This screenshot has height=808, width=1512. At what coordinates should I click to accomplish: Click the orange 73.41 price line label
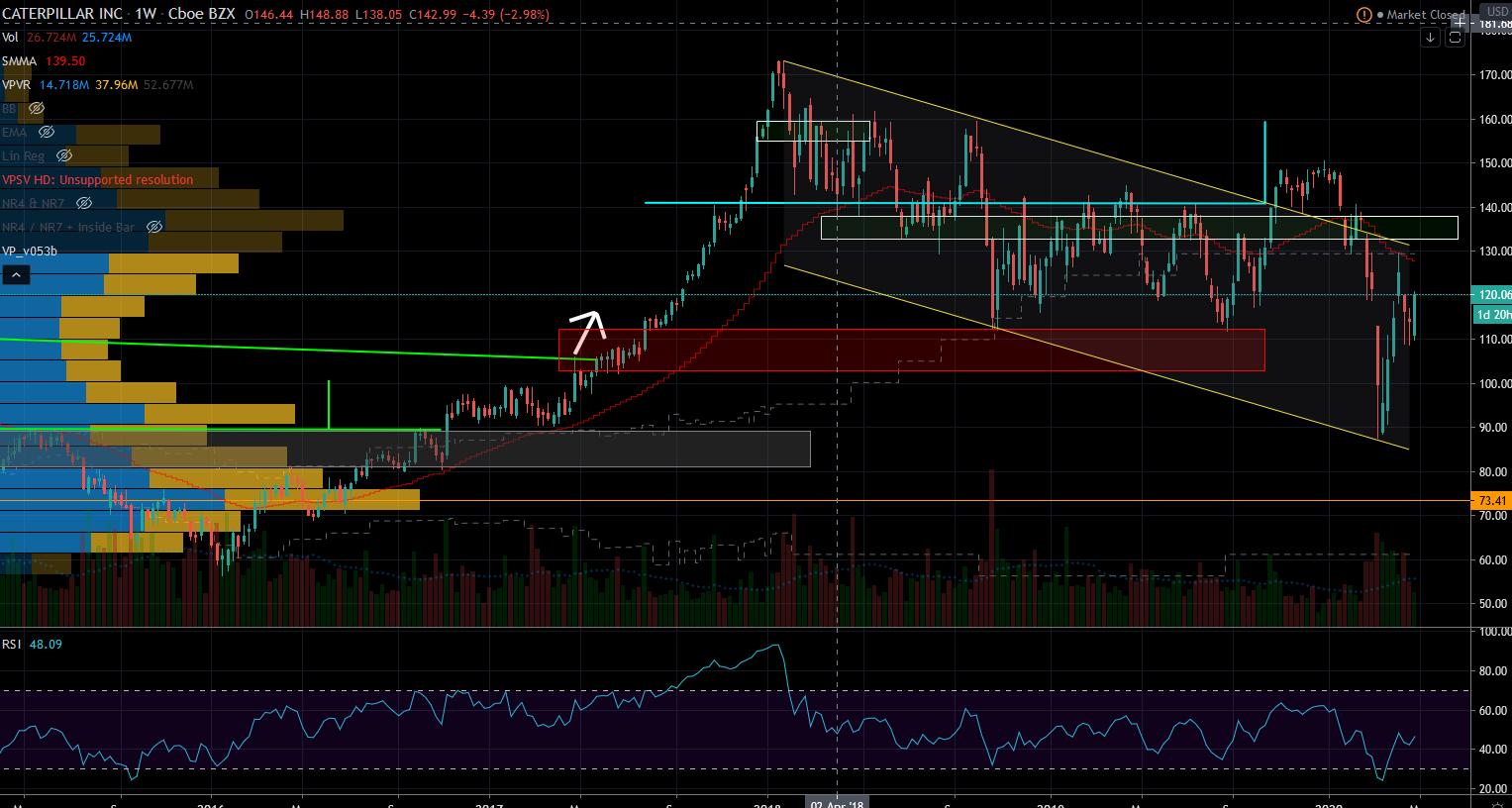(1492, 501)
